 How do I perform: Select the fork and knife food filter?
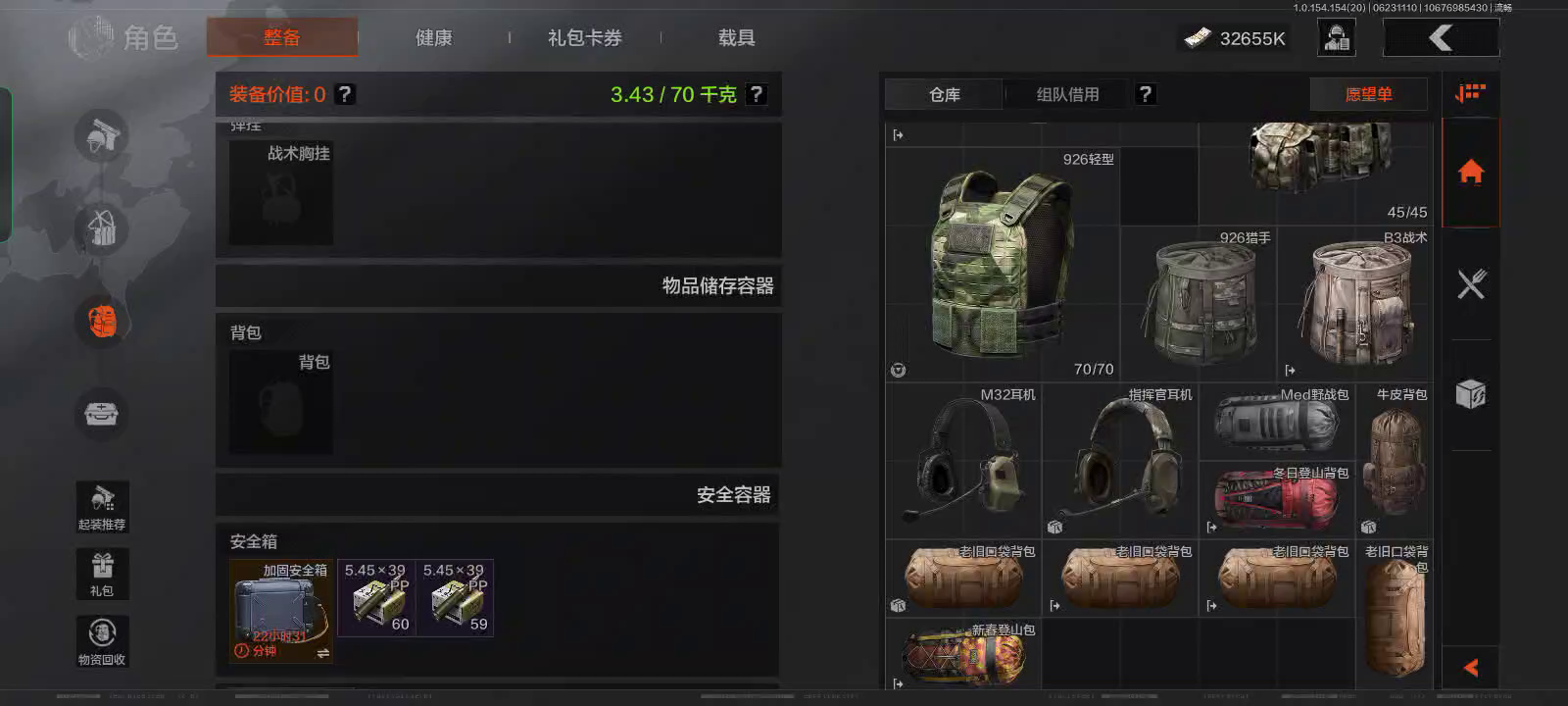pos(1471,284)
